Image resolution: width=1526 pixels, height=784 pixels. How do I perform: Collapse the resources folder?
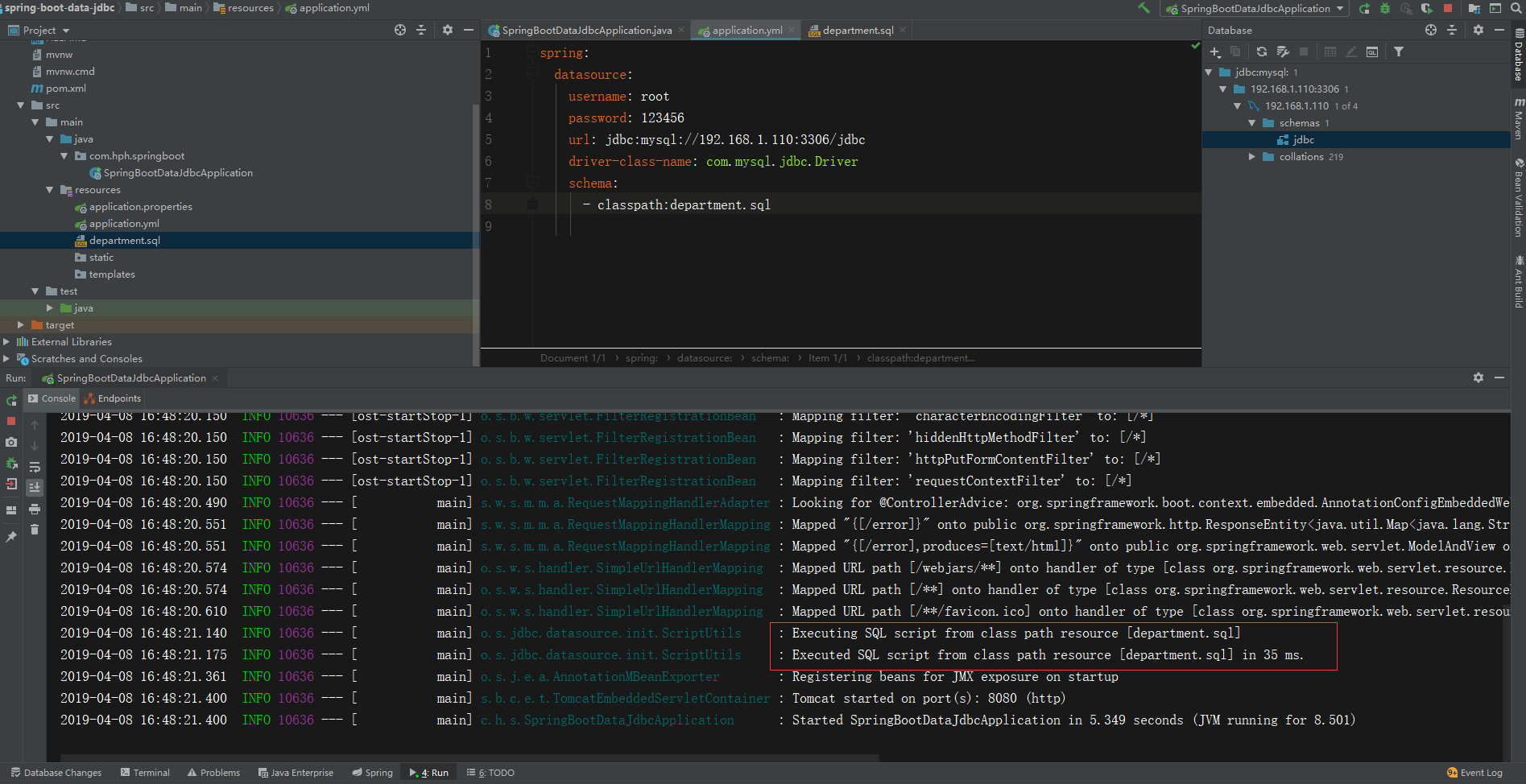50,190
